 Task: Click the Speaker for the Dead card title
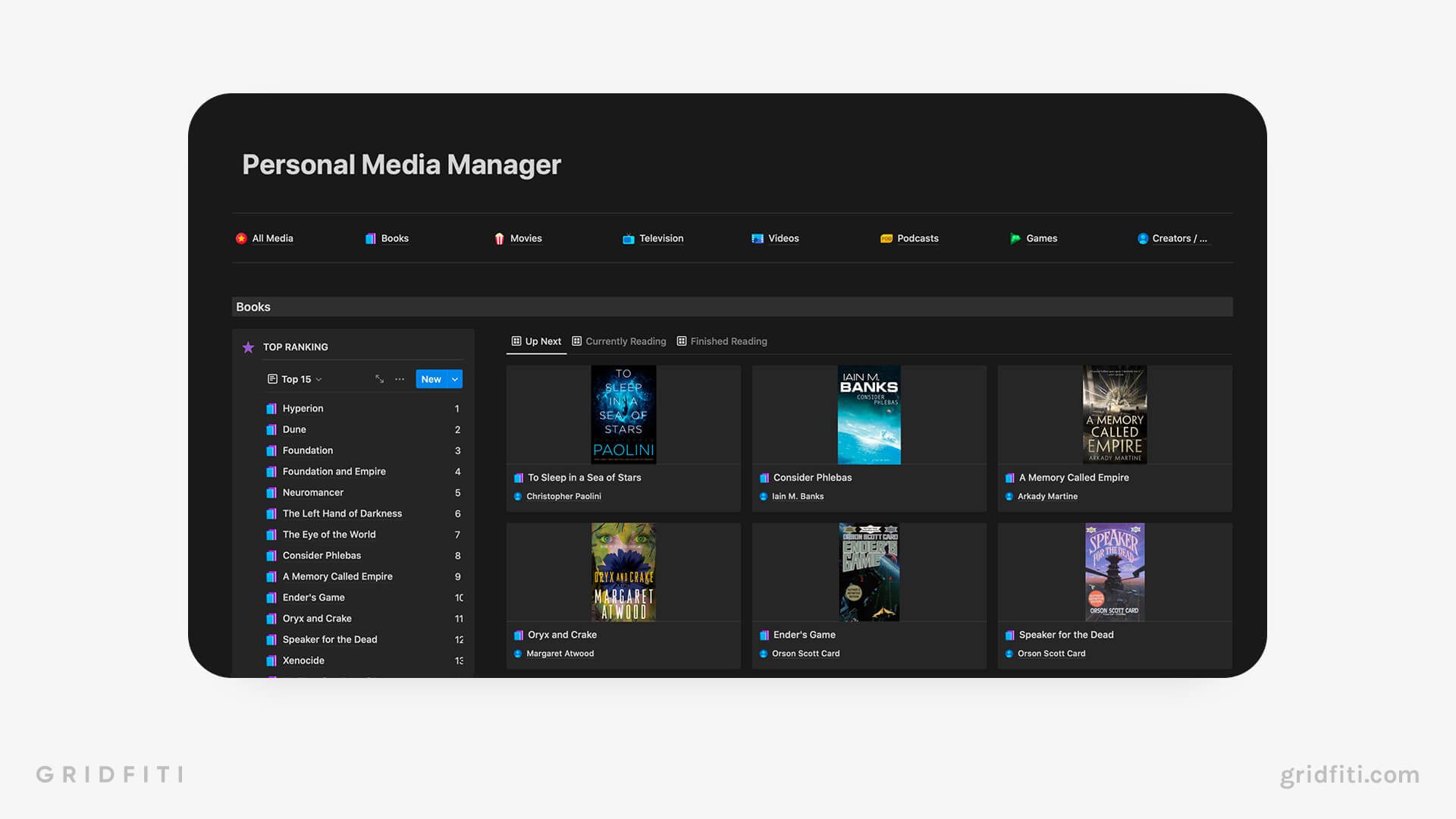[x=1066, y=635]
